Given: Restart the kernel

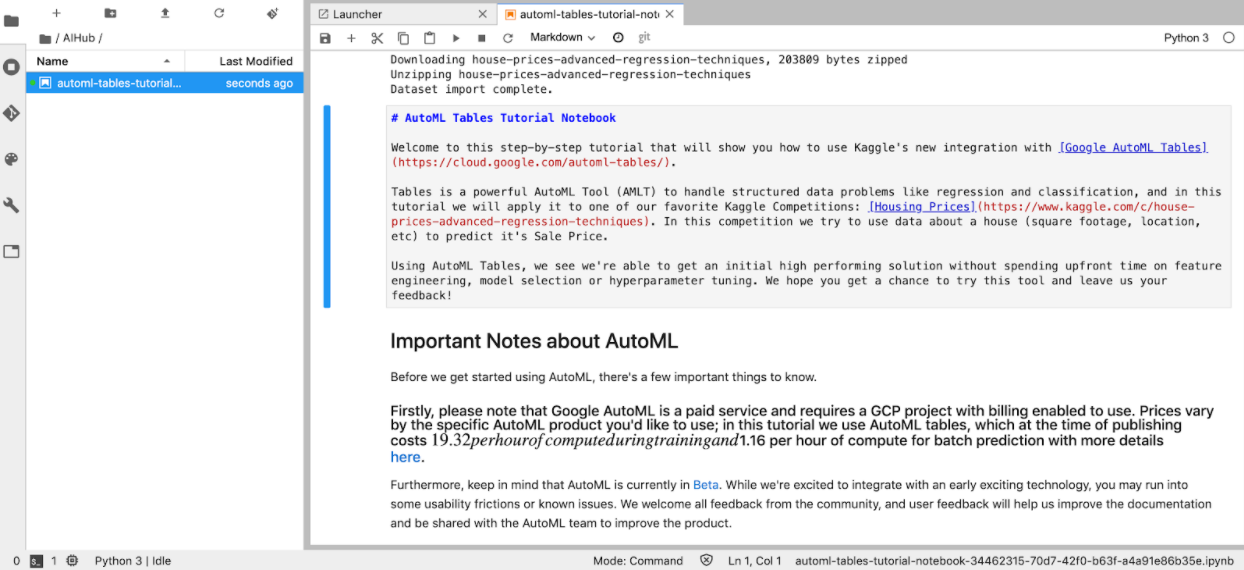Looking at the screenshot, I should pyautogui.click(x=508, y=38).
